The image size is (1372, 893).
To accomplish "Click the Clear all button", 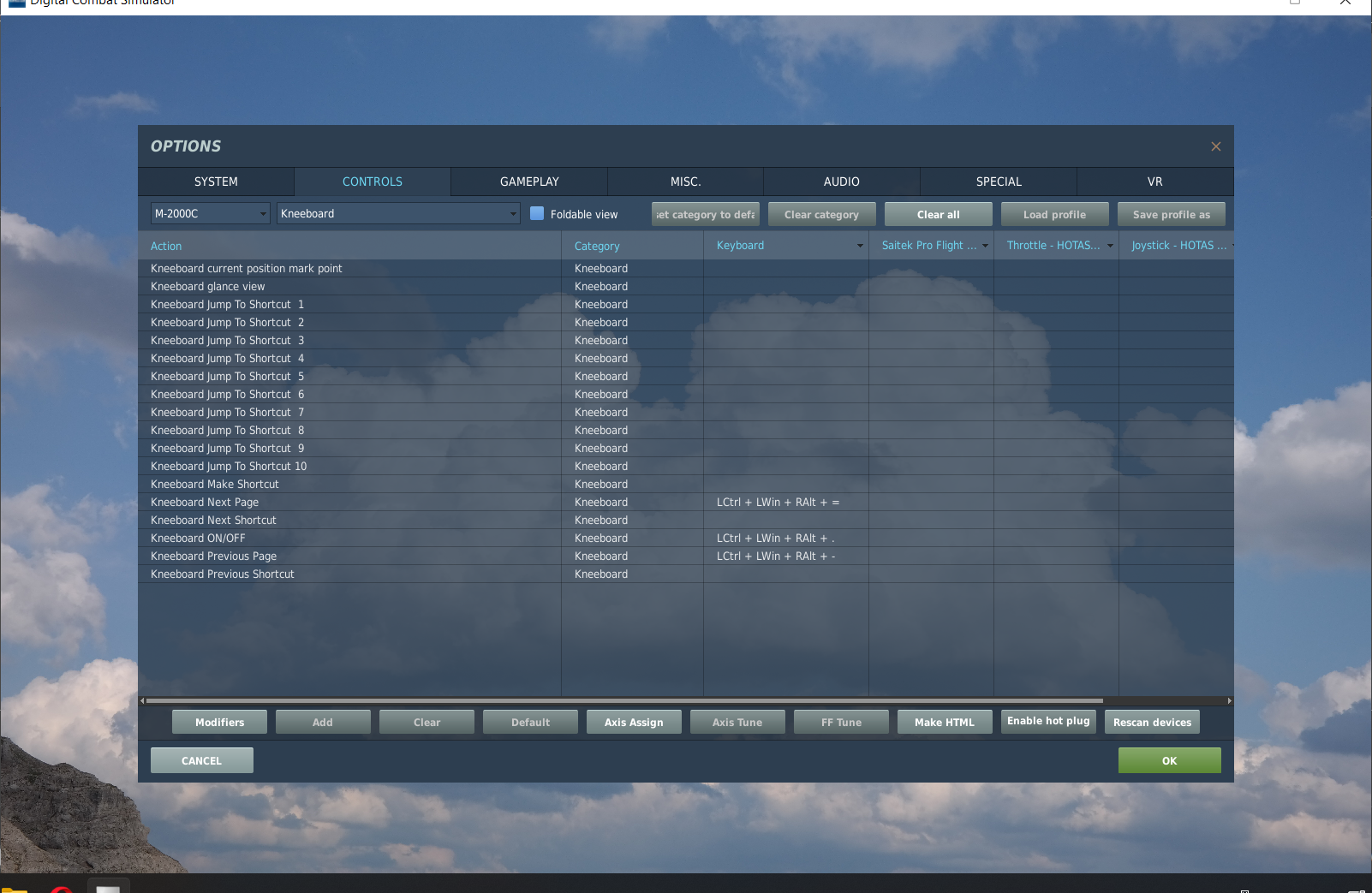I will click(939, 214).
